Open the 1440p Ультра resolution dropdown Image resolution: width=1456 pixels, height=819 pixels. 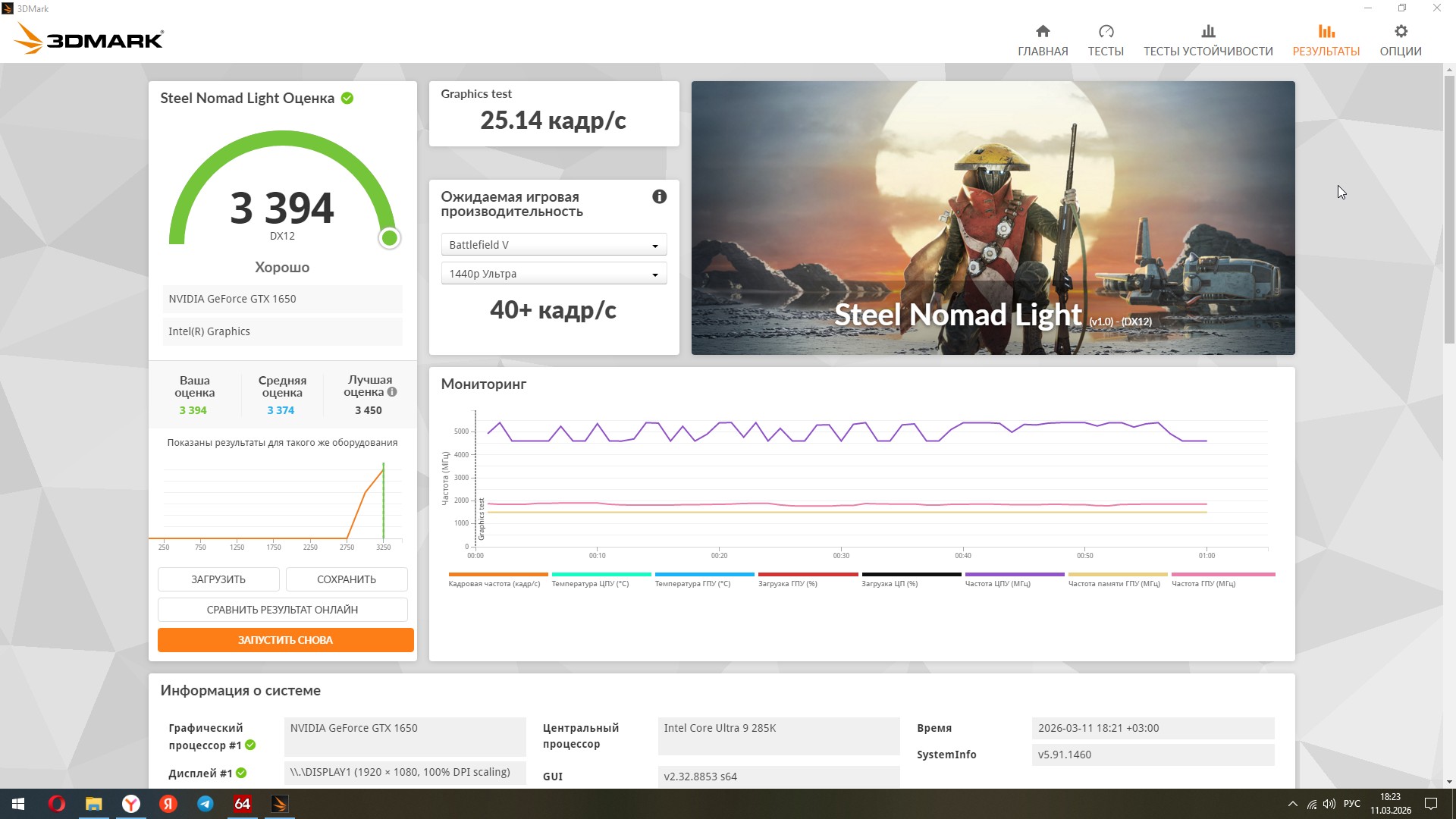click(x=554, y=274)
